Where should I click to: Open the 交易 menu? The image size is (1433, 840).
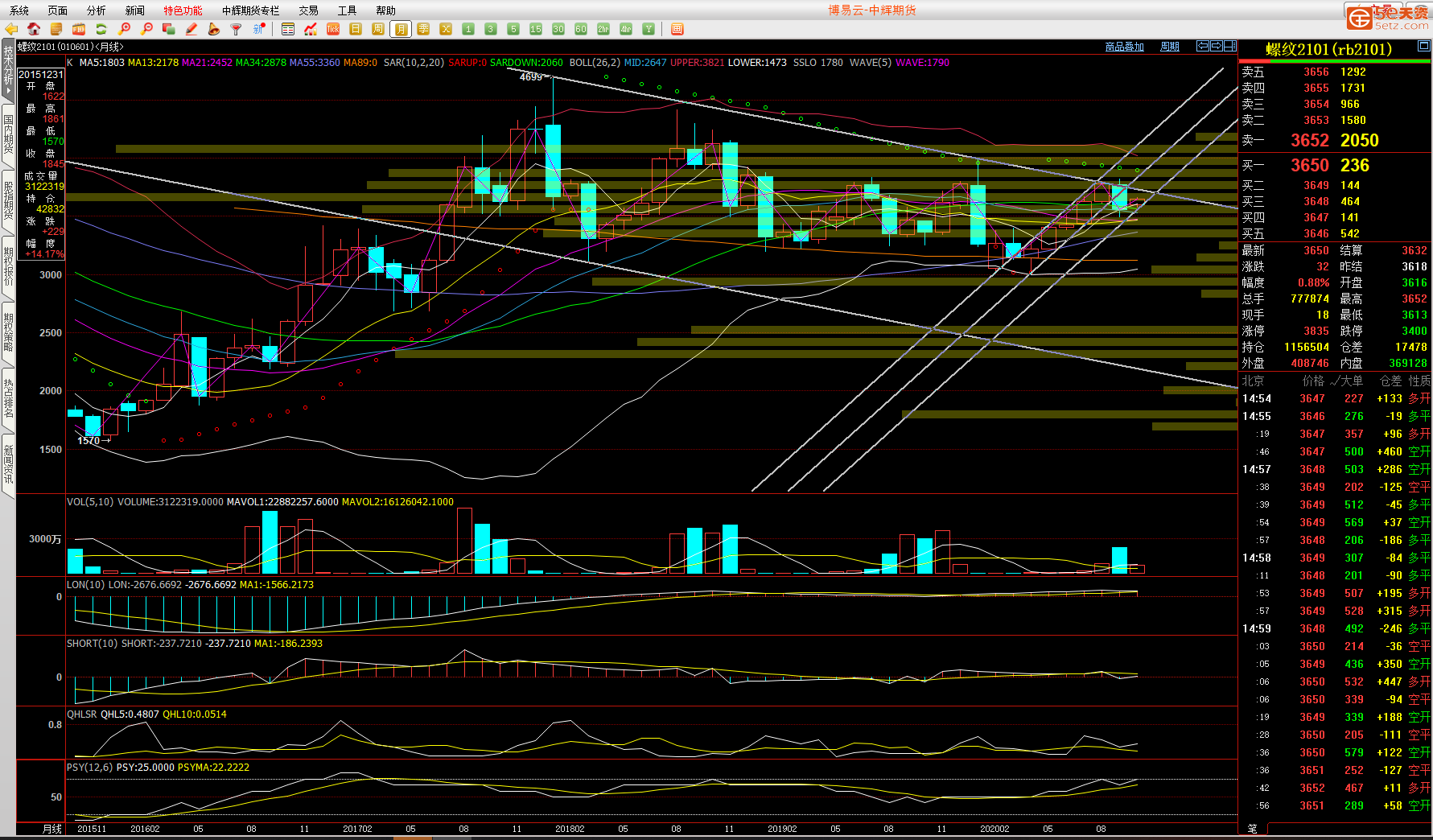click(x=309, y=10)
